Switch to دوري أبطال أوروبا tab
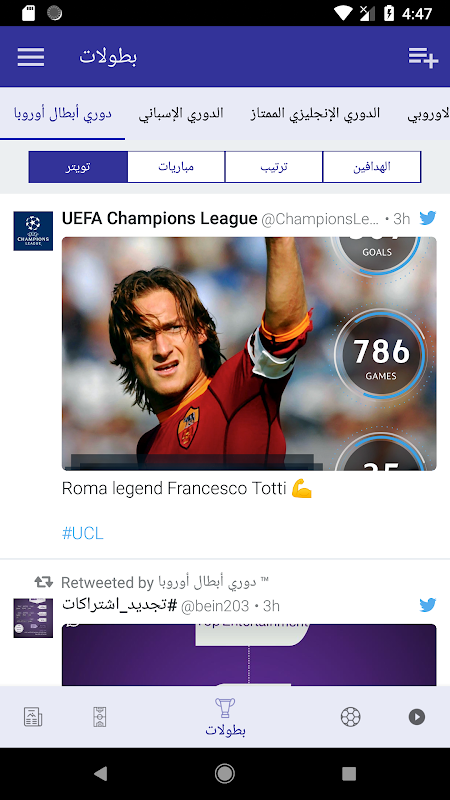Image resolution: width=450 pixels, height=800 pixels. [62, 113]
